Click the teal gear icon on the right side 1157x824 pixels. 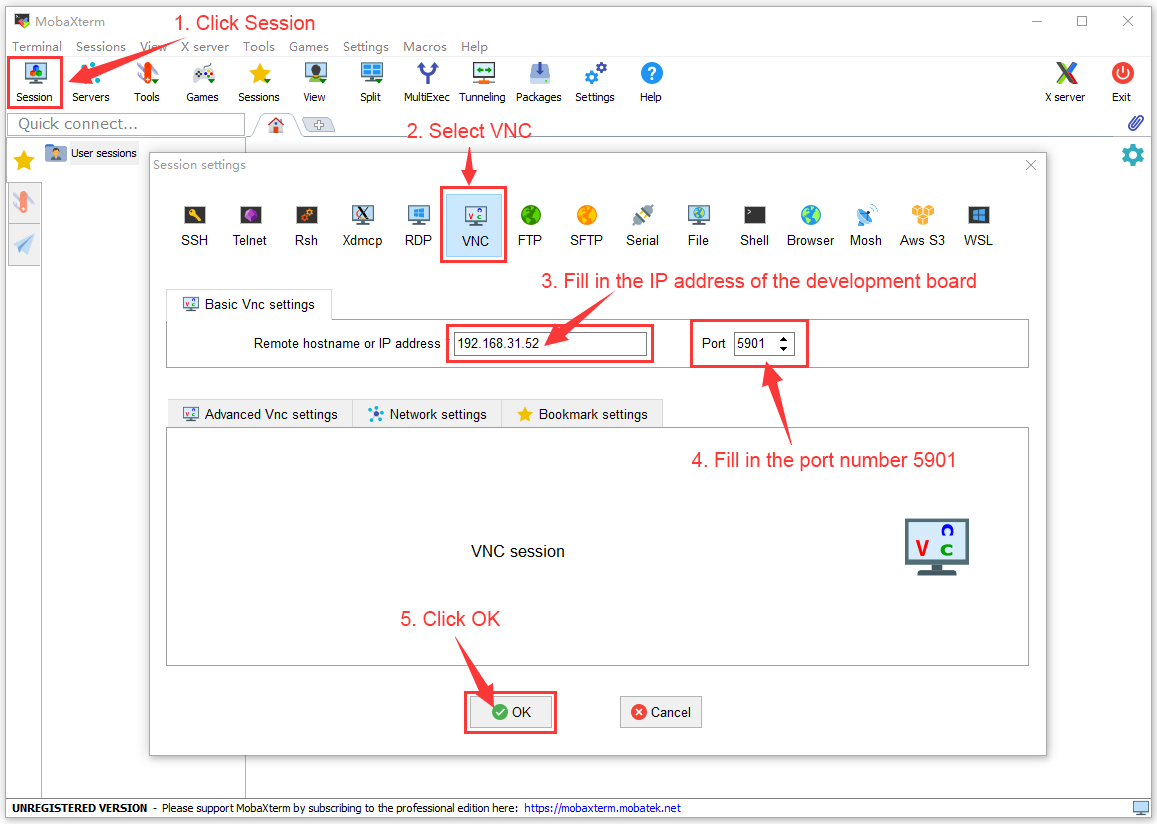click(1133, 155)
